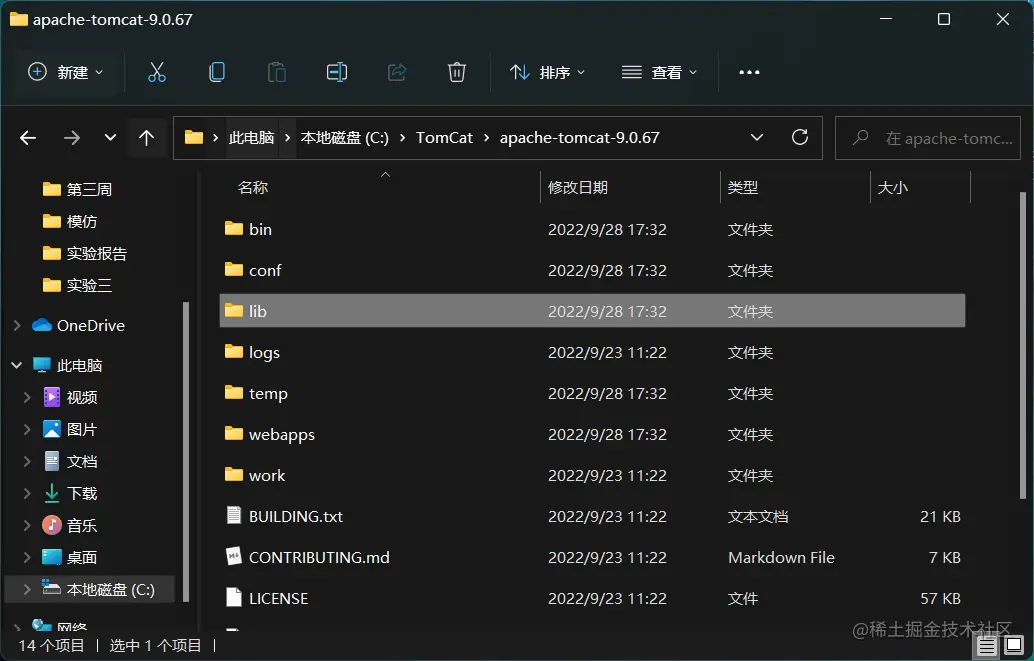
Task: Expand the 桌面 tree node
Action: coord(27,557)
